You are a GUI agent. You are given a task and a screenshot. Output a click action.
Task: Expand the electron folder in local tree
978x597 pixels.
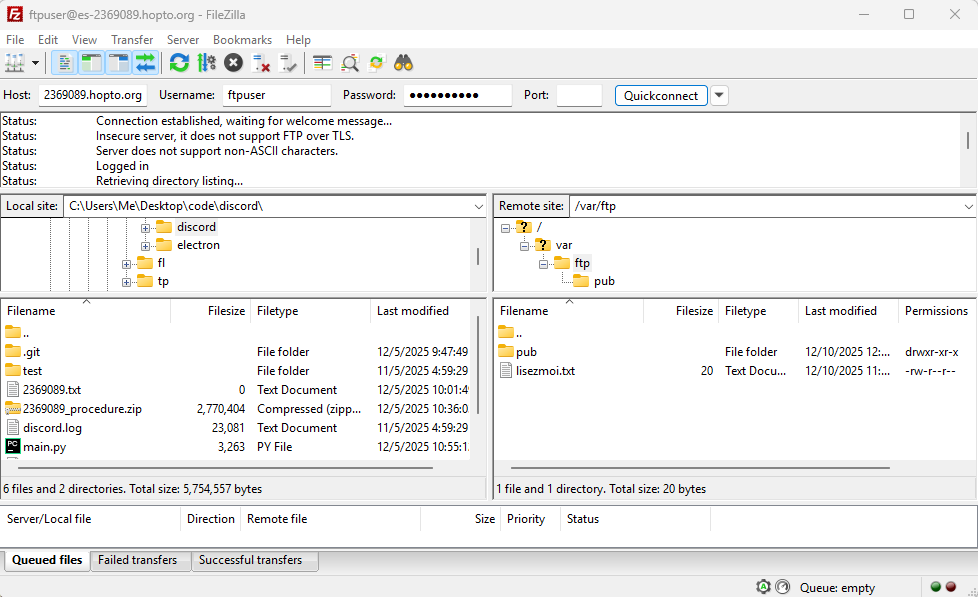[146, 245]
